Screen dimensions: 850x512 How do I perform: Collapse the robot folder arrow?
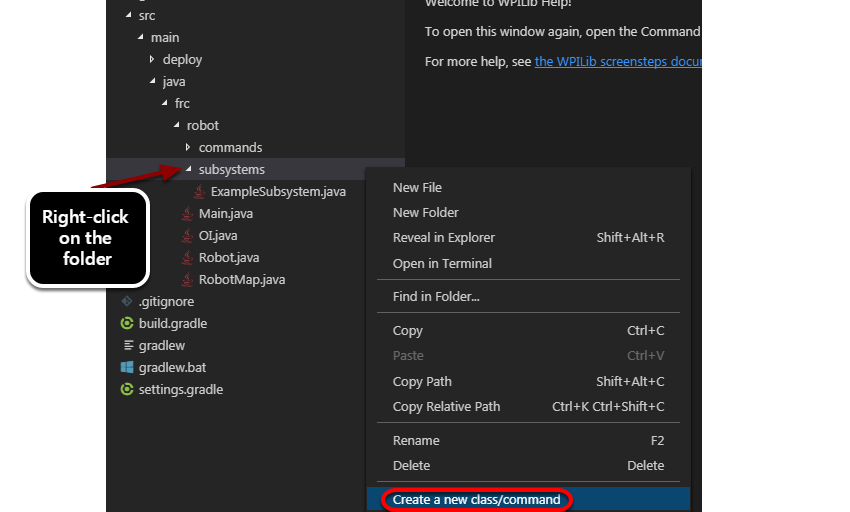[x=177, y=125]
